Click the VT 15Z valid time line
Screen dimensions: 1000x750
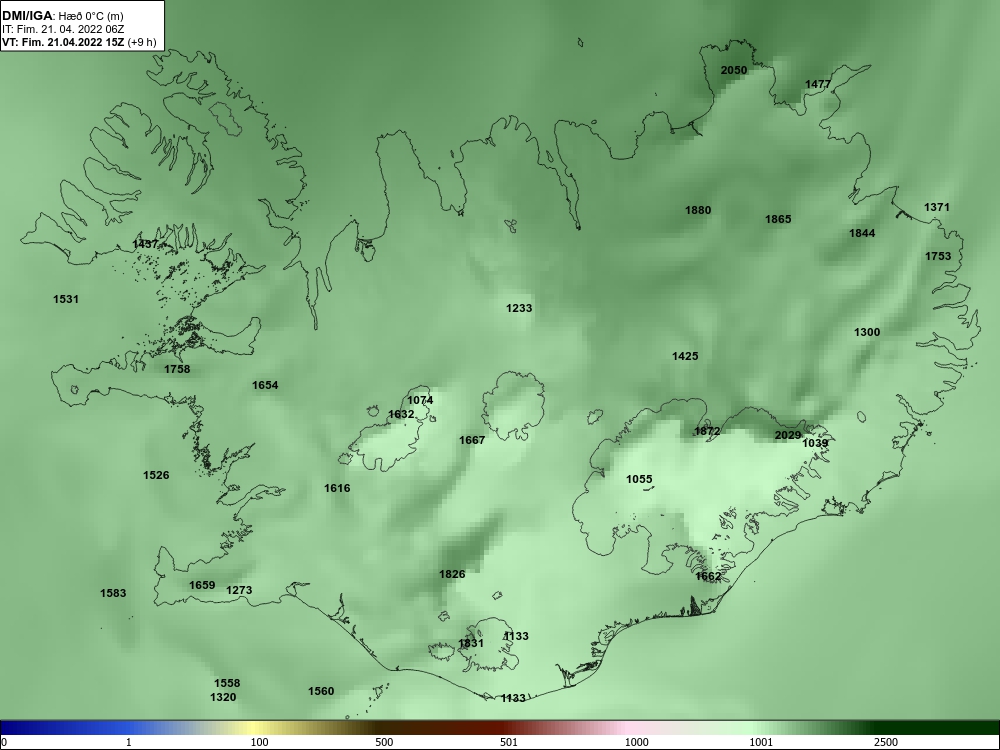coord(79,42)
